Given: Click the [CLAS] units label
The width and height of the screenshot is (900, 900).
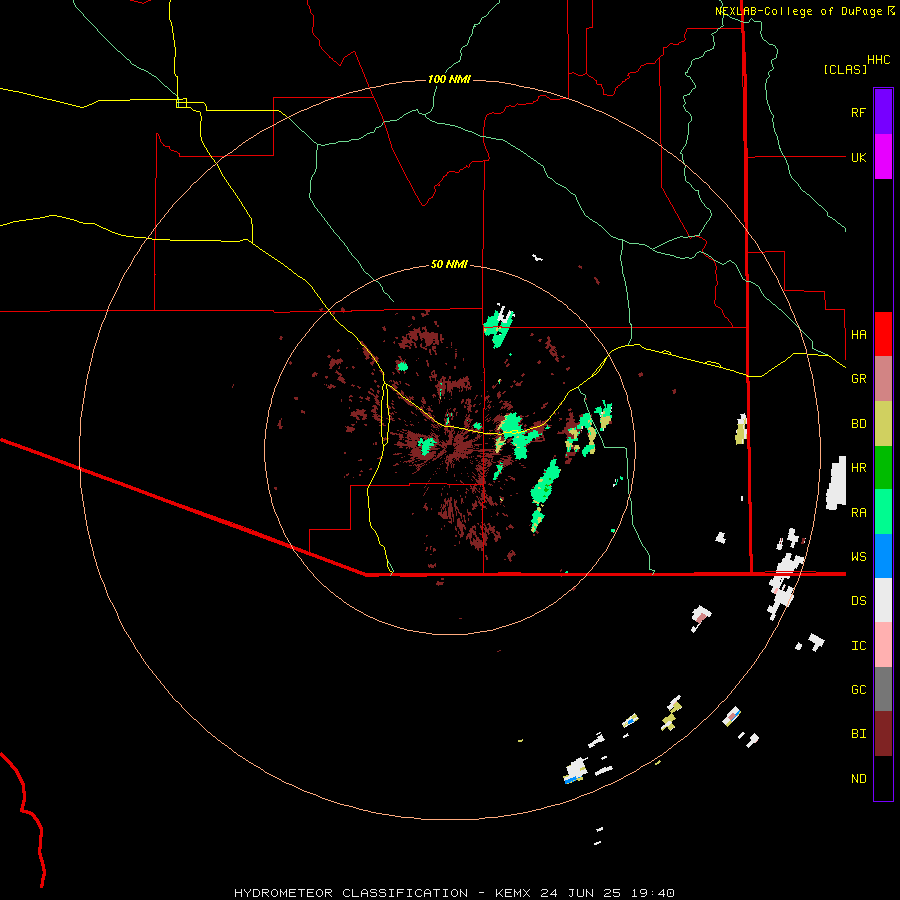Looking at the screenshot, I should [845, 69].
